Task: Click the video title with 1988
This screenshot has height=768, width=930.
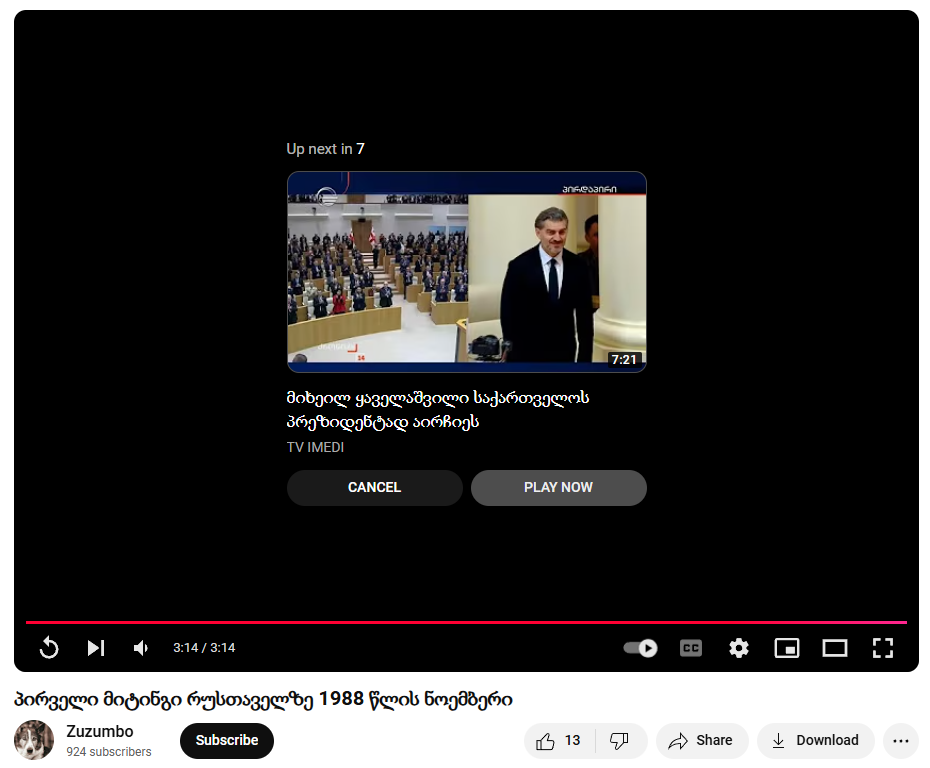Action: [x=263, y=699]
